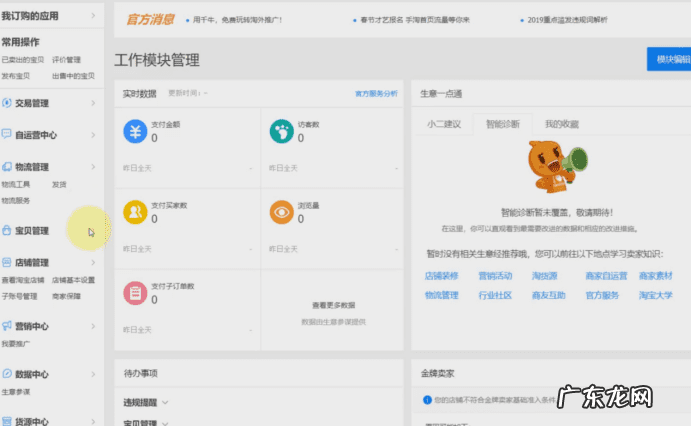Click the mascot with megaphone image
The image size is (691, 426).
pyautogui.click(x=557, y=167)
